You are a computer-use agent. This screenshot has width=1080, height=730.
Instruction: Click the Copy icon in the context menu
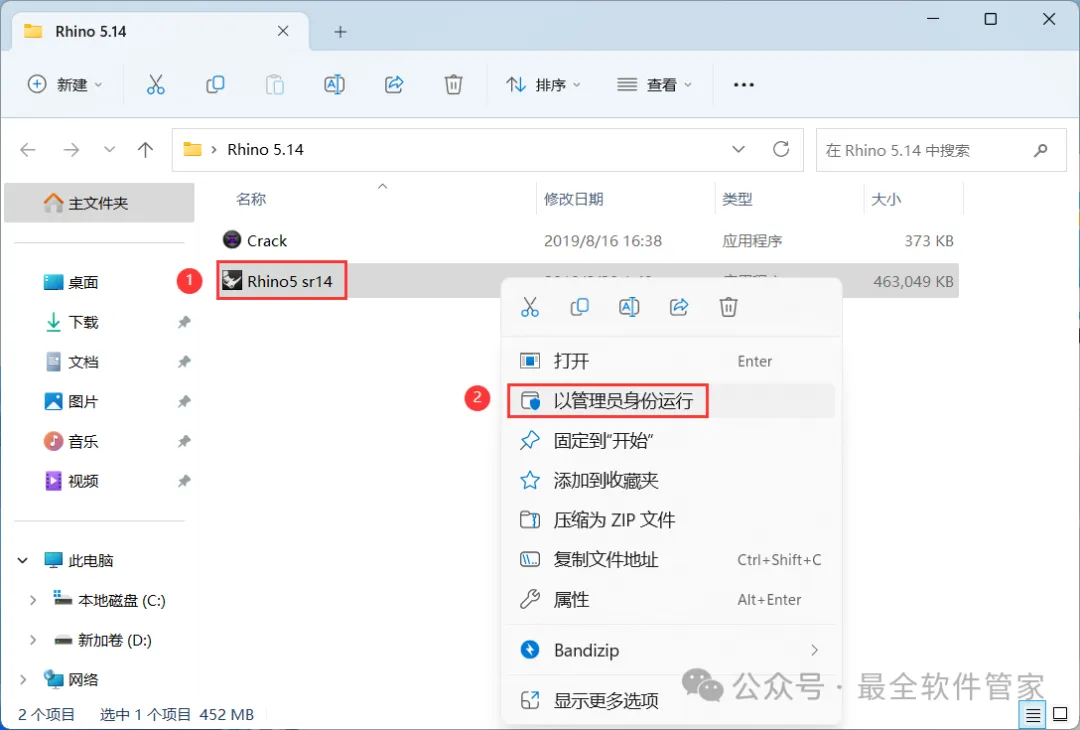[579, 306]
